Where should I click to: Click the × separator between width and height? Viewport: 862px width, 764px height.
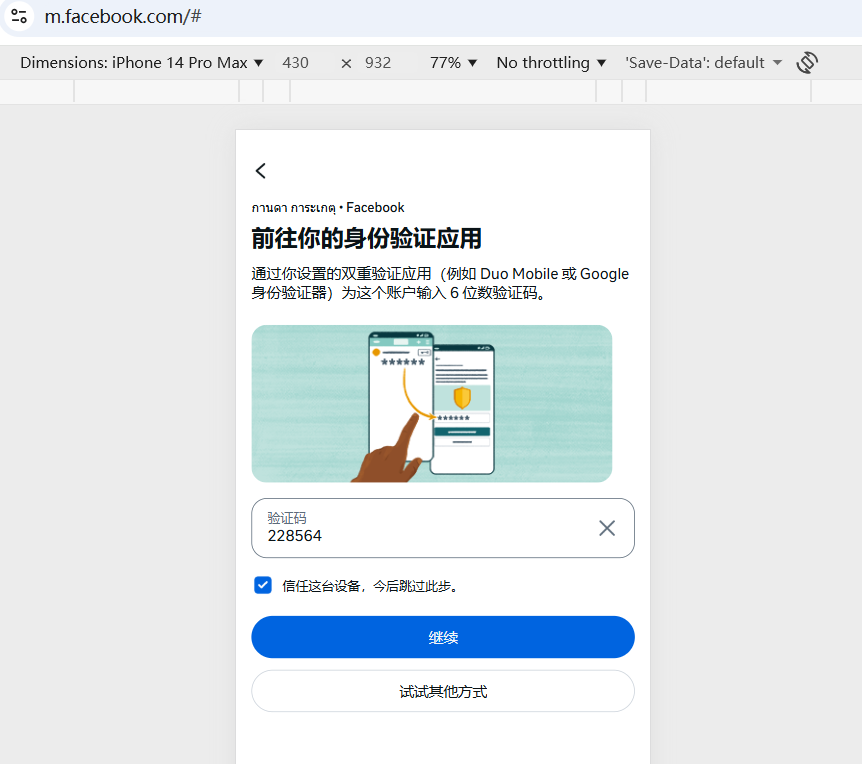coord(346,63)
